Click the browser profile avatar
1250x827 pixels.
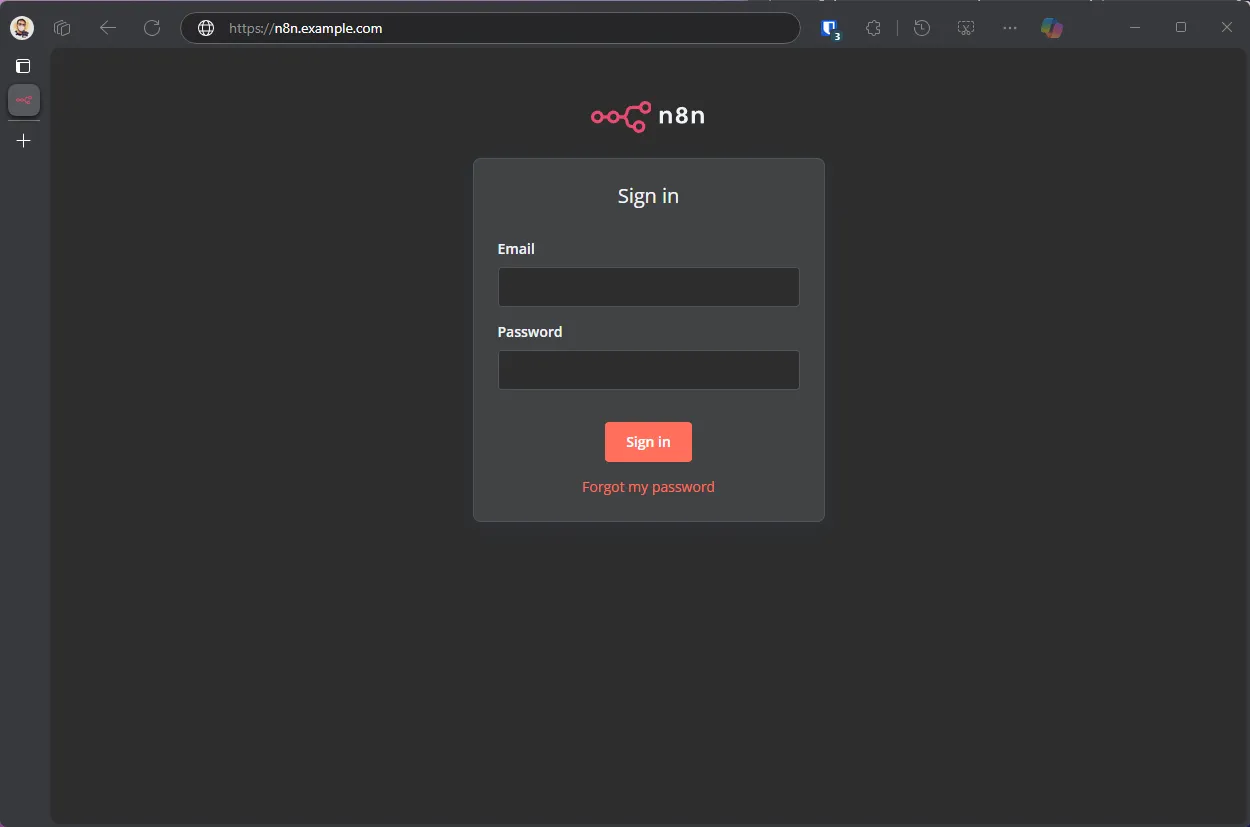coord(22,28)
